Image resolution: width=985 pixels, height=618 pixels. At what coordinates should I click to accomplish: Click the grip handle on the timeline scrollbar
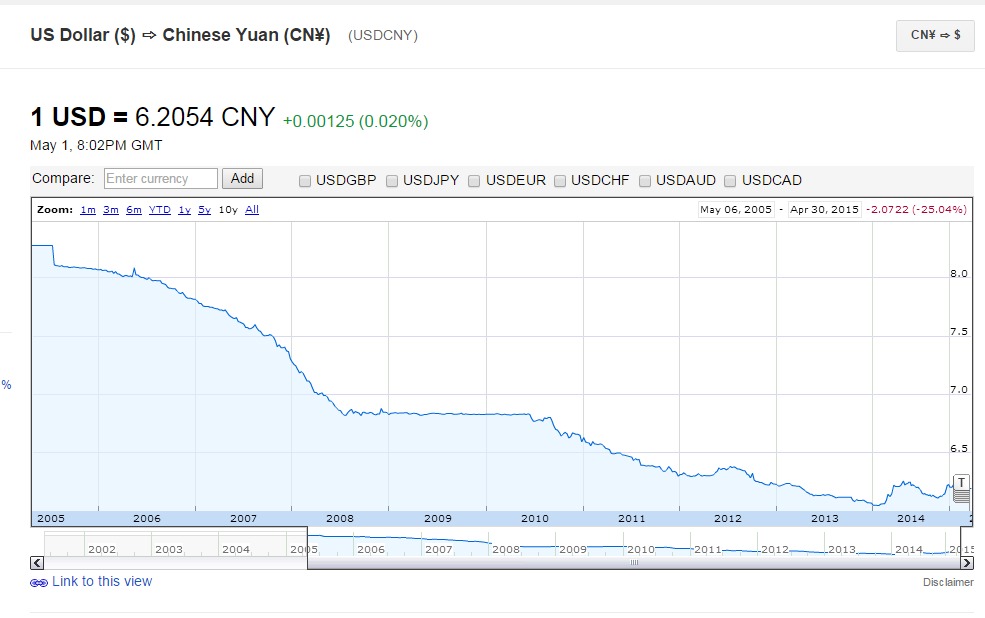(x=632, y=563)
